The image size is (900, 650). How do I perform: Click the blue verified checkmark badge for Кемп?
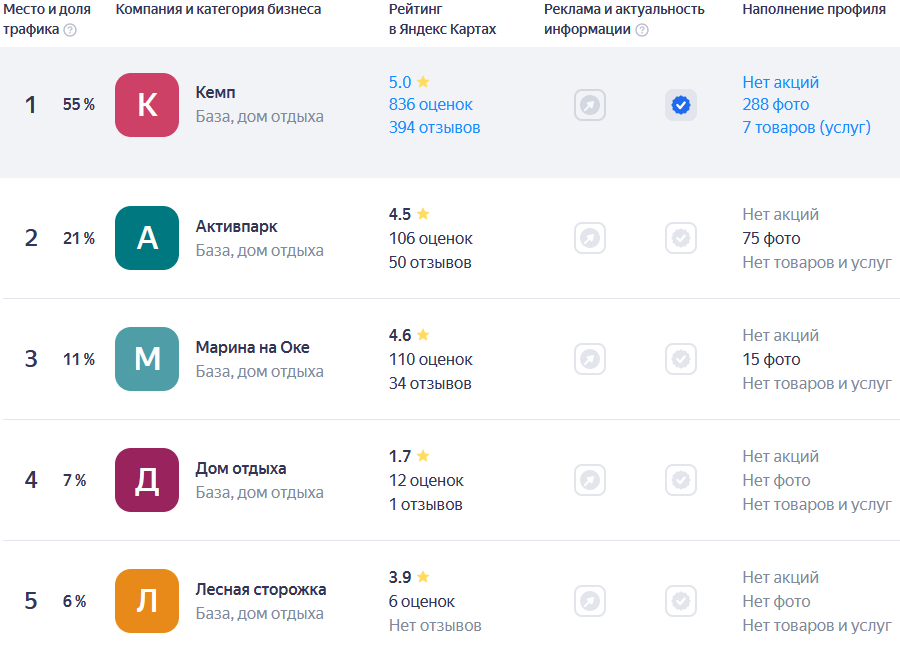tap(681, 105)
